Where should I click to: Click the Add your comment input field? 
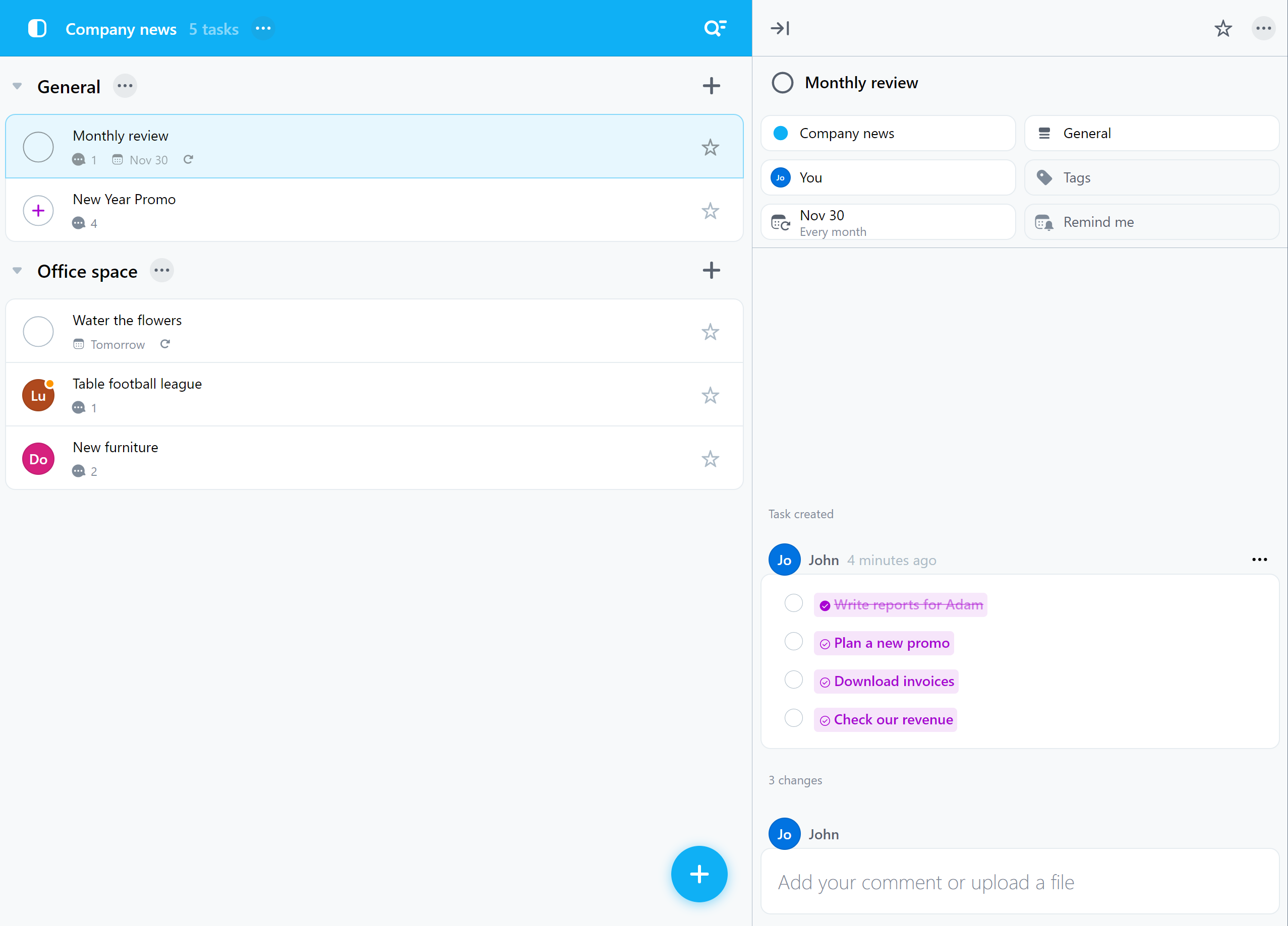click(x=1020, y=881)
